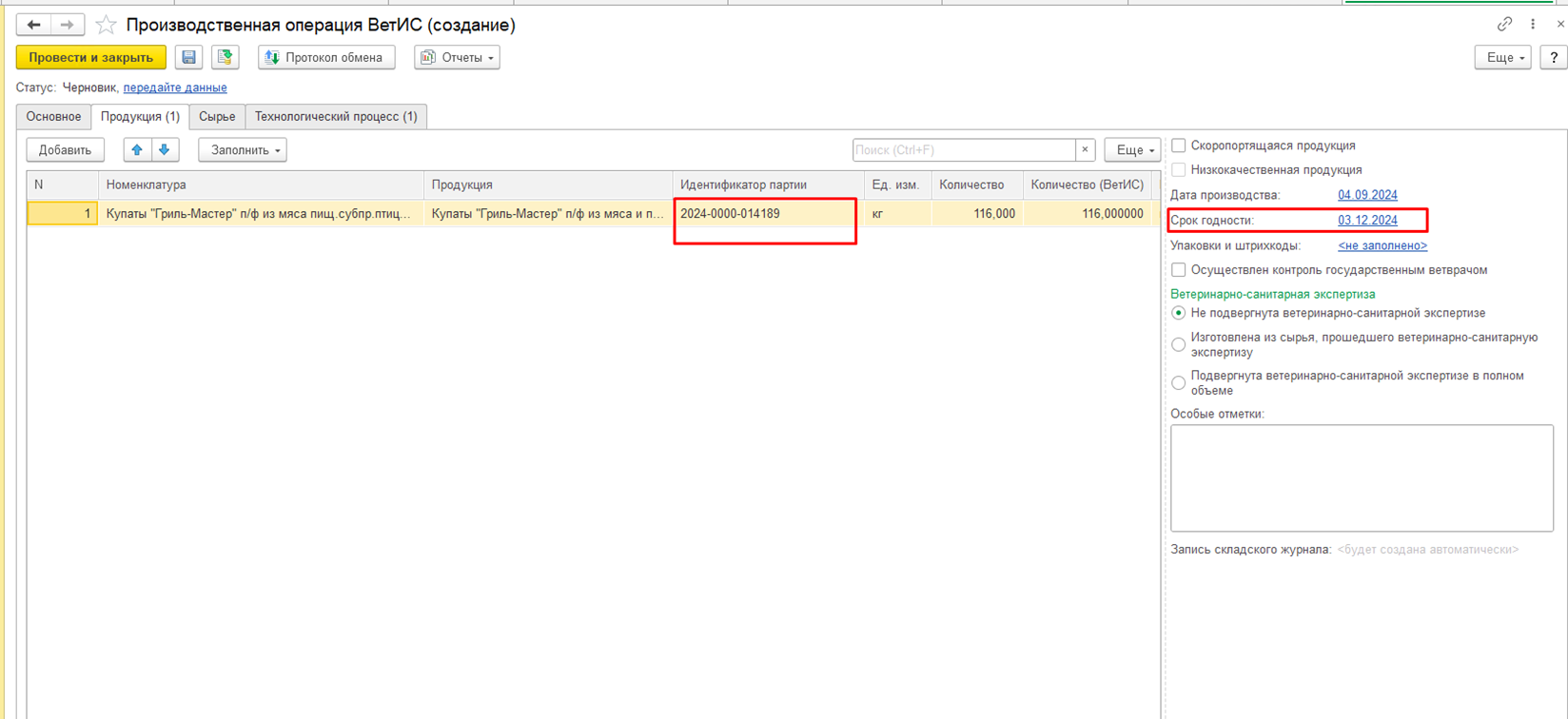1568x719 pixels.
Task: Check Осуществлен контроль государственным ветврачом
Action: click(x=1179, y=270)
